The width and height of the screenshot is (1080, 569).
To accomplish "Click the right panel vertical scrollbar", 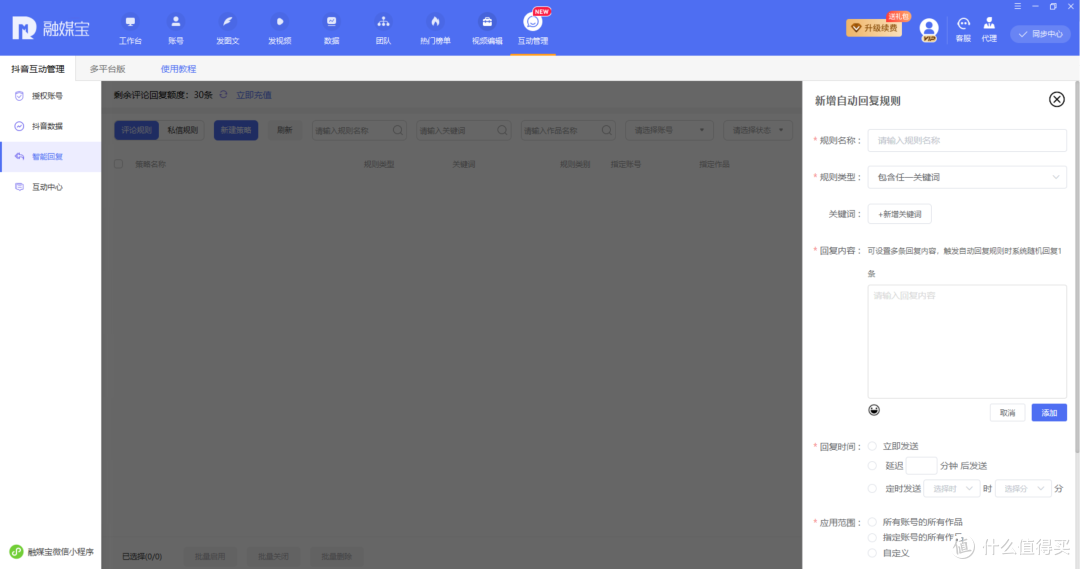I will (x=1077, y=269).
